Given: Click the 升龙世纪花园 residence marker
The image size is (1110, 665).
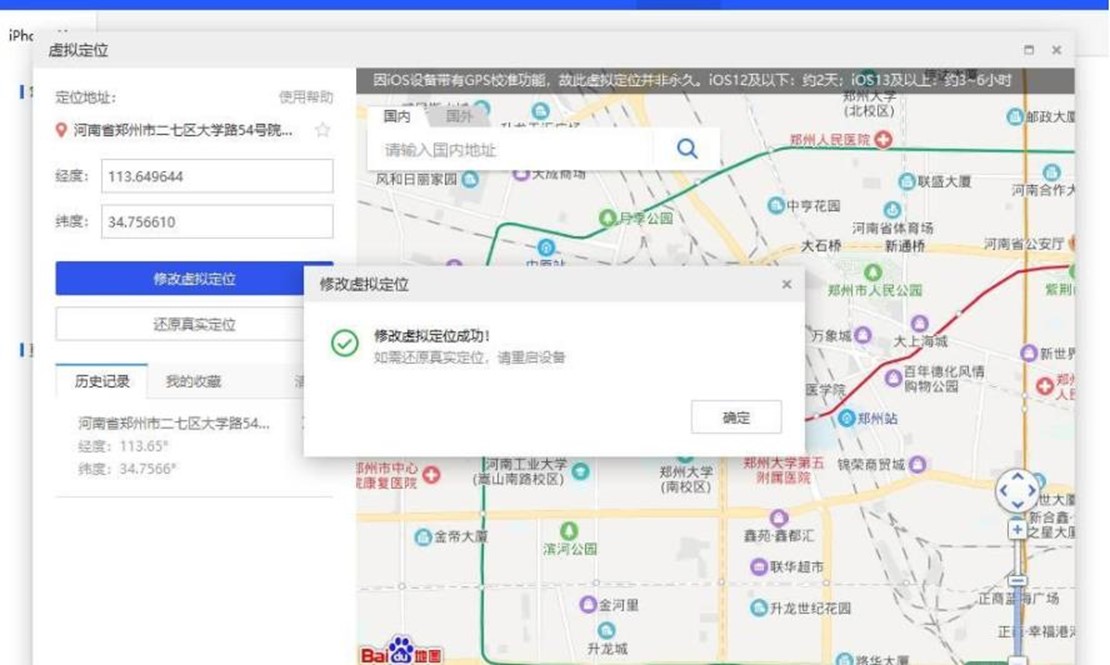Looking at the screenshot, I should point(759,608).
